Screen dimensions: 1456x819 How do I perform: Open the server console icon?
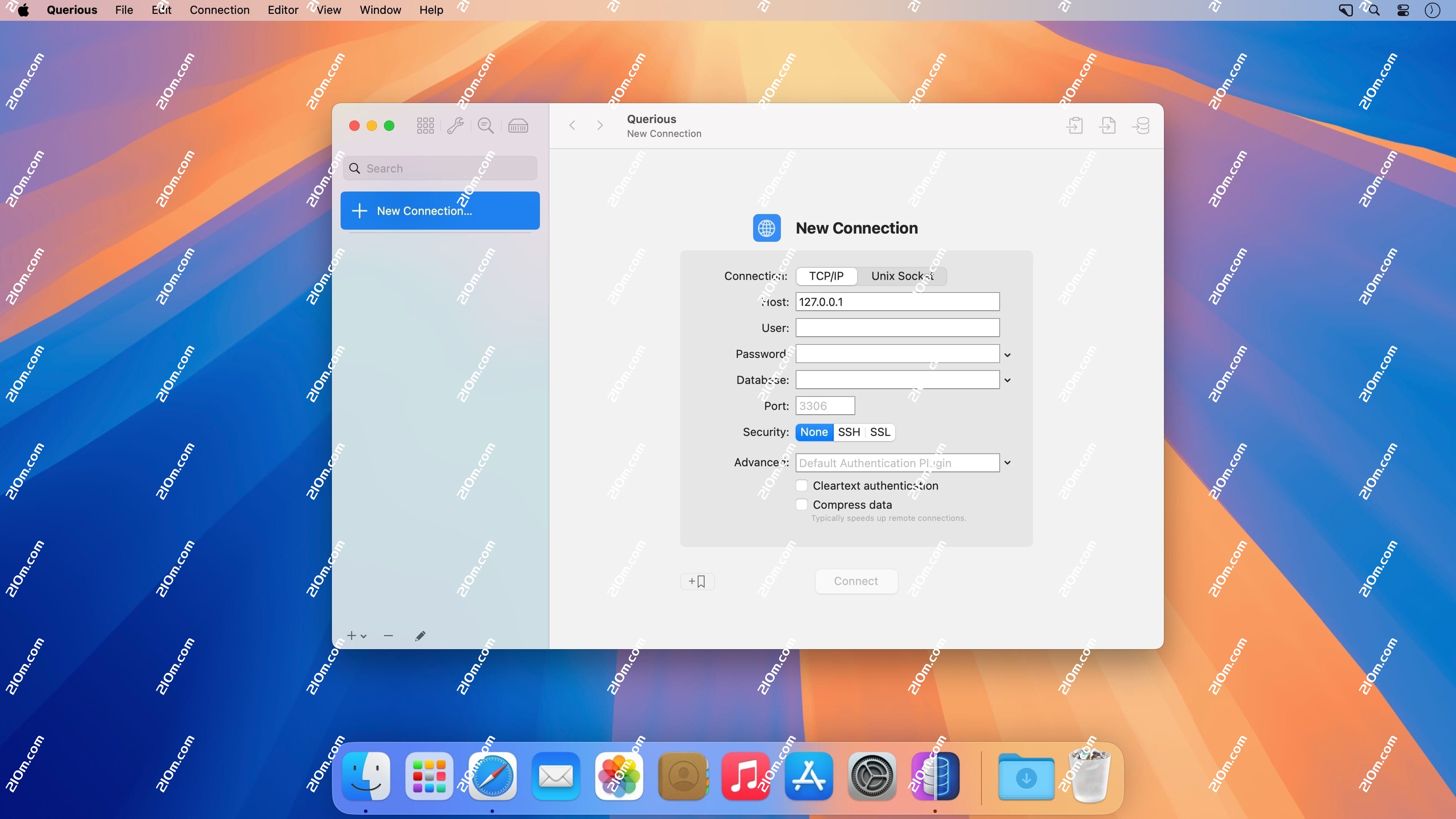pos(518,126)
